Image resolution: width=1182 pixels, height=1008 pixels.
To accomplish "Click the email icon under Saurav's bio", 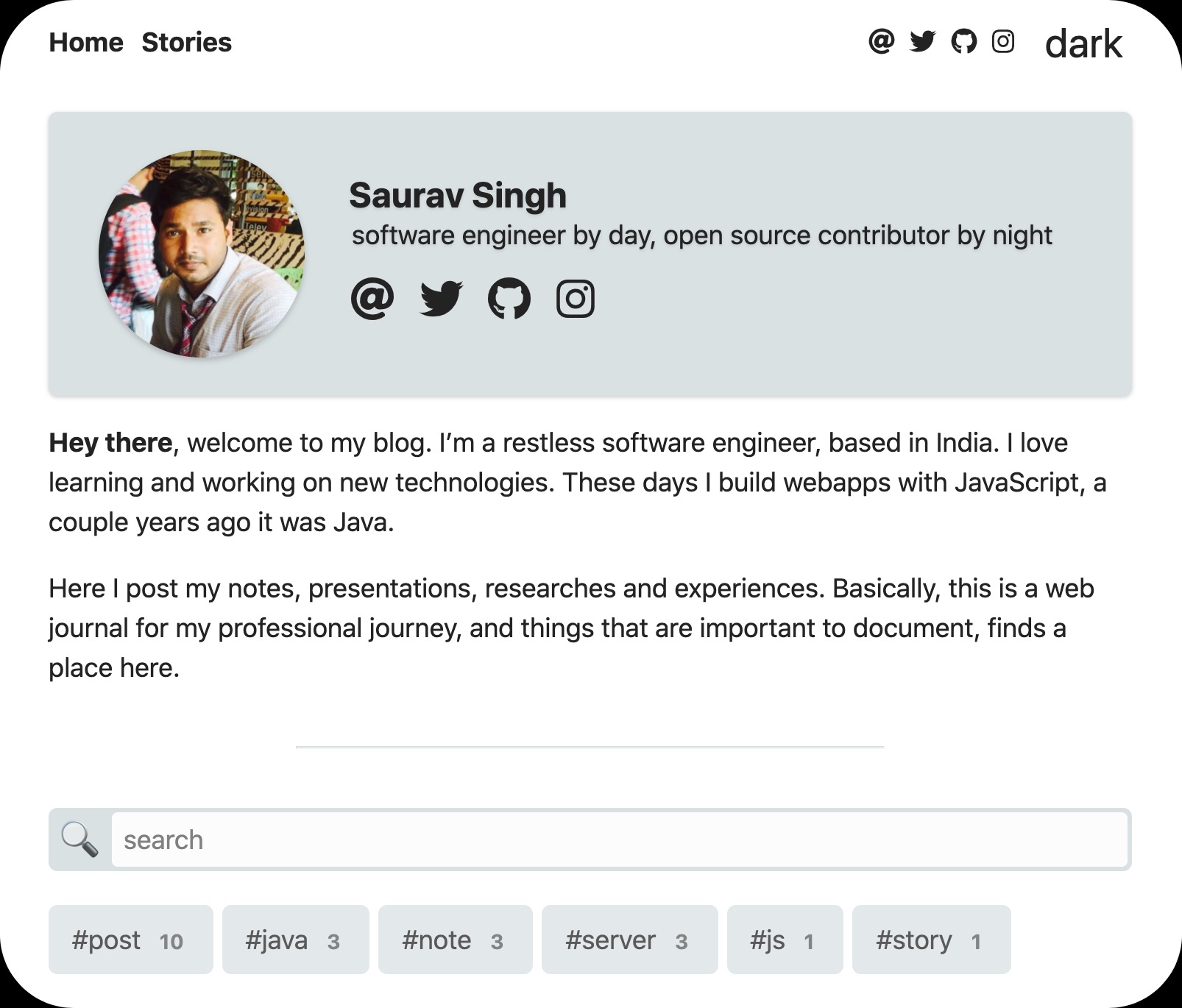I will tap(372, 298).
